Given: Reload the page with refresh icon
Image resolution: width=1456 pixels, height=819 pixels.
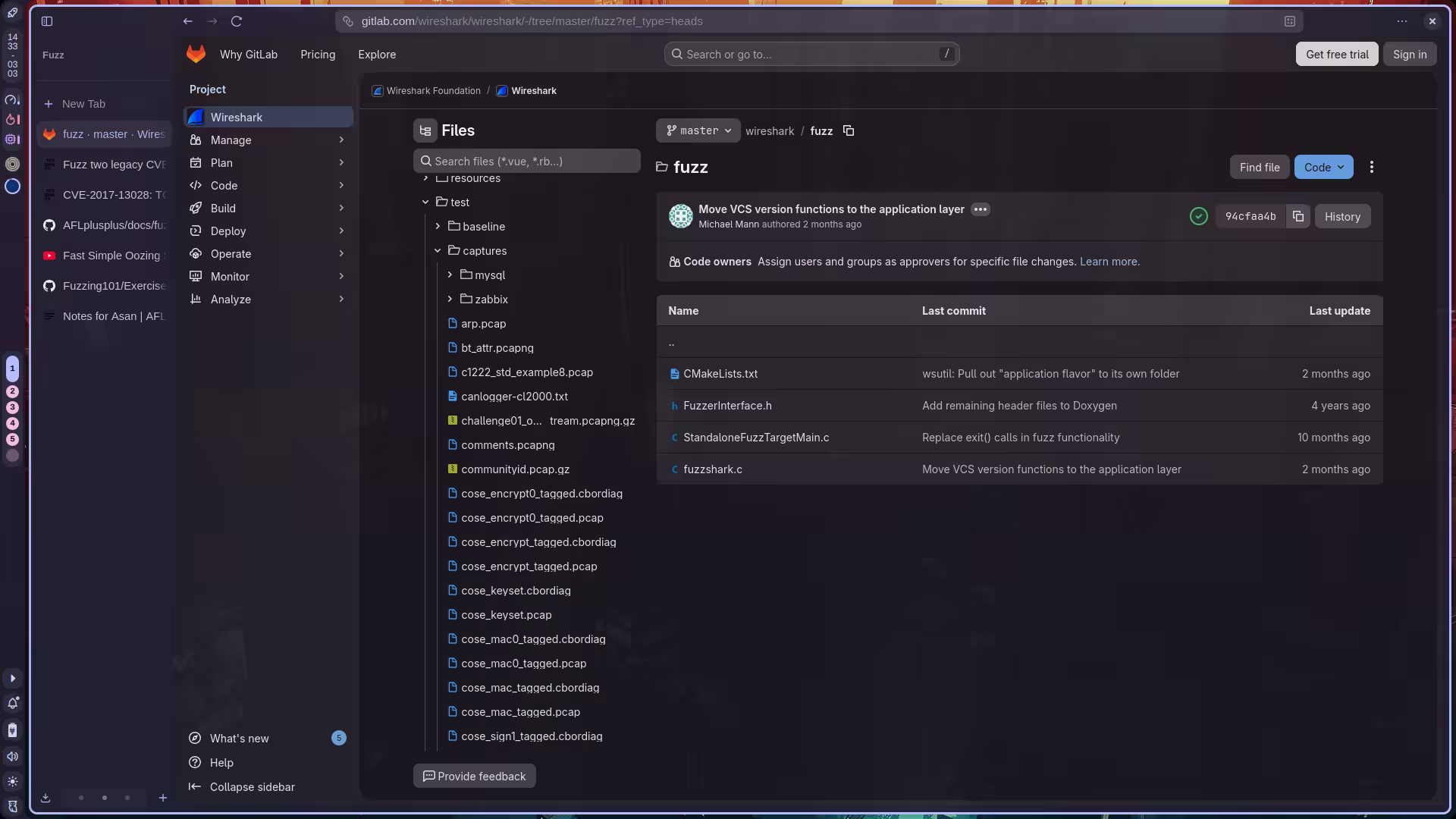Looking at the screenshot, I should [x=237, y=21].
